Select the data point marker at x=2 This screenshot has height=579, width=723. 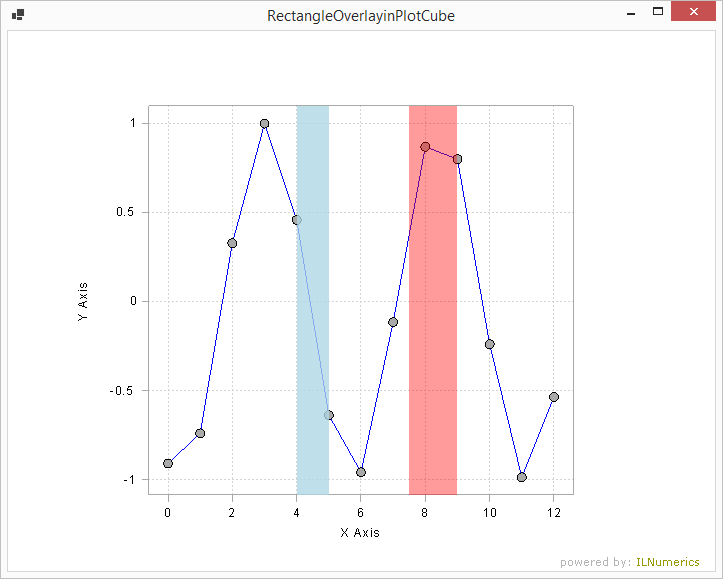click(x=232, y=243)
